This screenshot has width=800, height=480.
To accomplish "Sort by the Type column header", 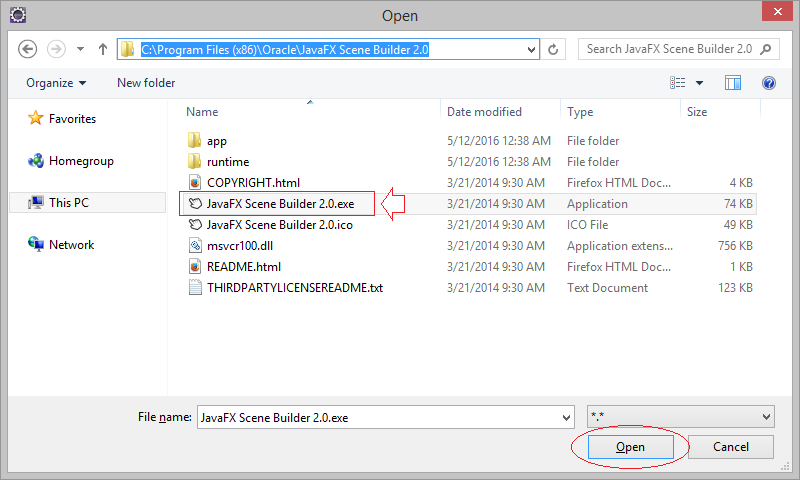I will (580, 112).
